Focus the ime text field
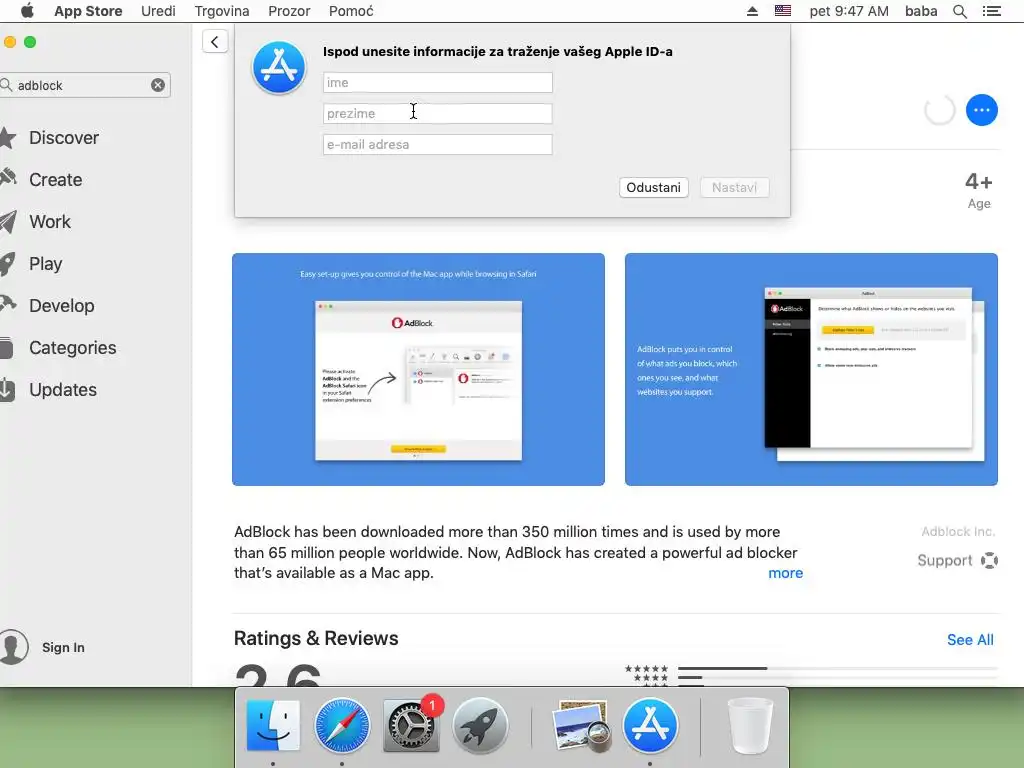The image size is (1024, 768). (438, 82)
